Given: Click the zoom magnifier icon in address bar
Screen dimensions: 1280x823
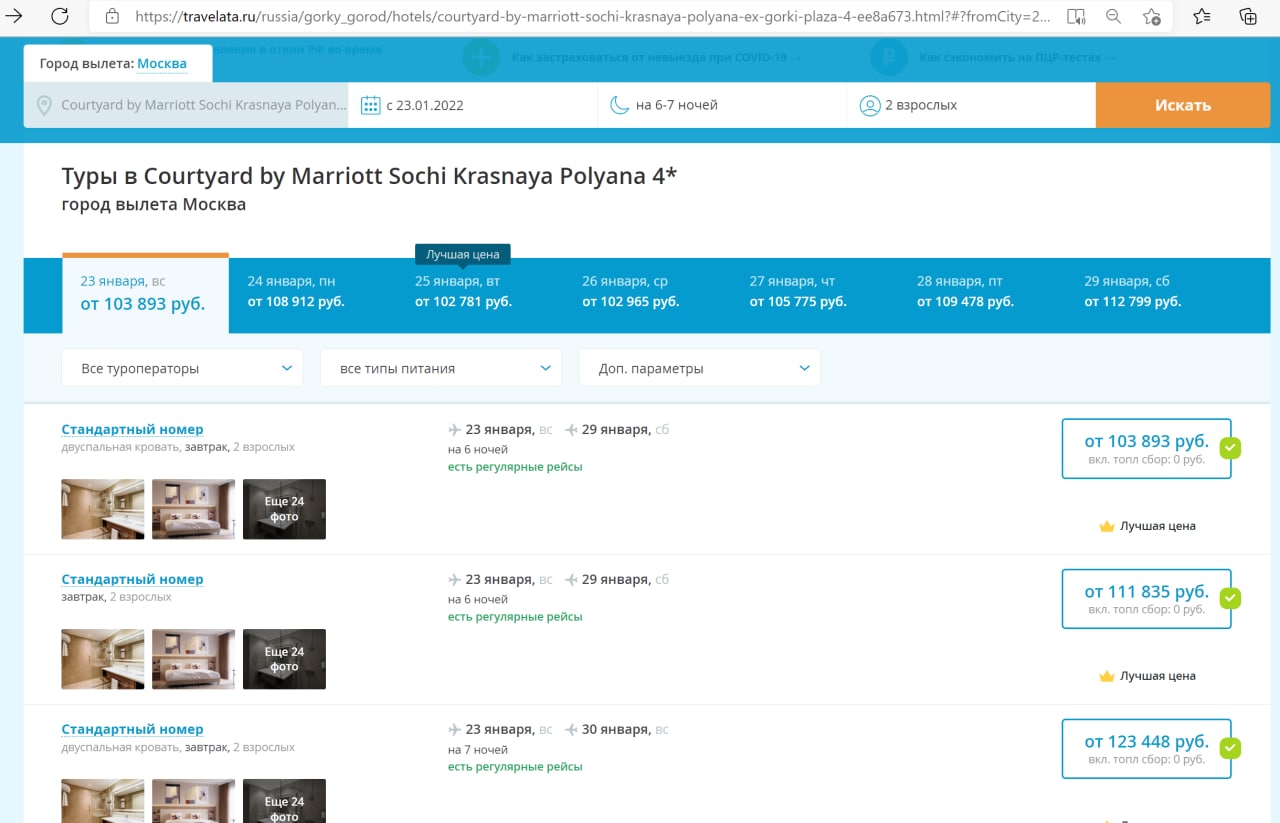Looking at the screenshot, I should coord(1114,16).
